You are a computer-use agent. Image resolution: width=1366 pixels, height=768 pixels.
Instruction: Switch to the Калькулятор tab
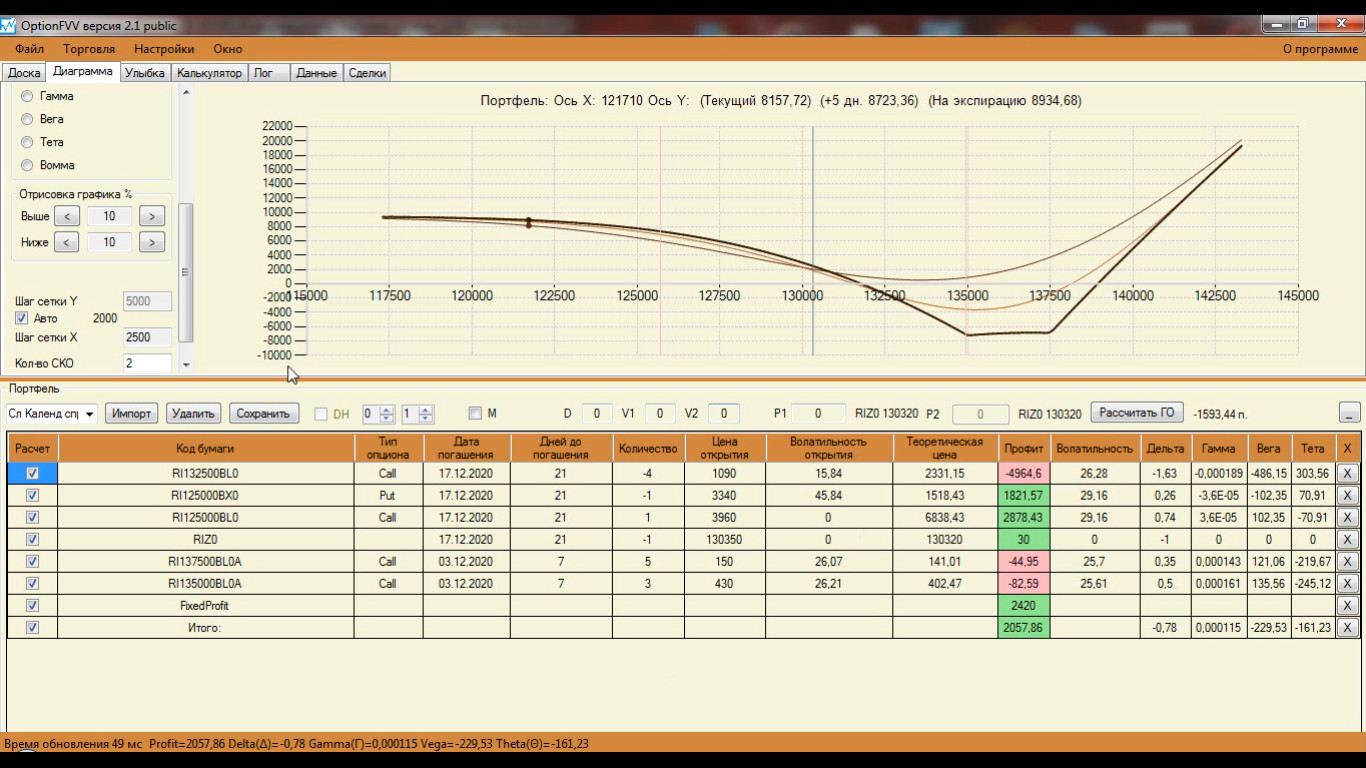click(209, 73)
